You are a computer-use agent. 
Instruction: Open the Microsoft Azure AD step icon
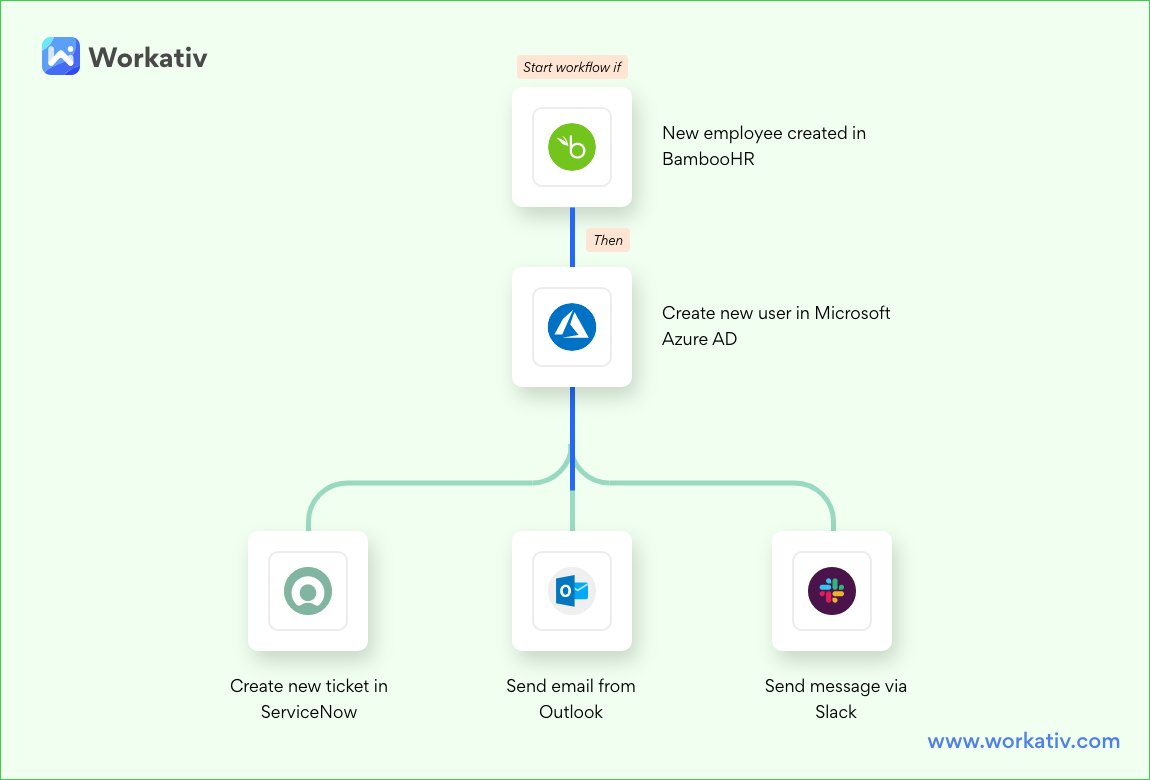point(572,327)
